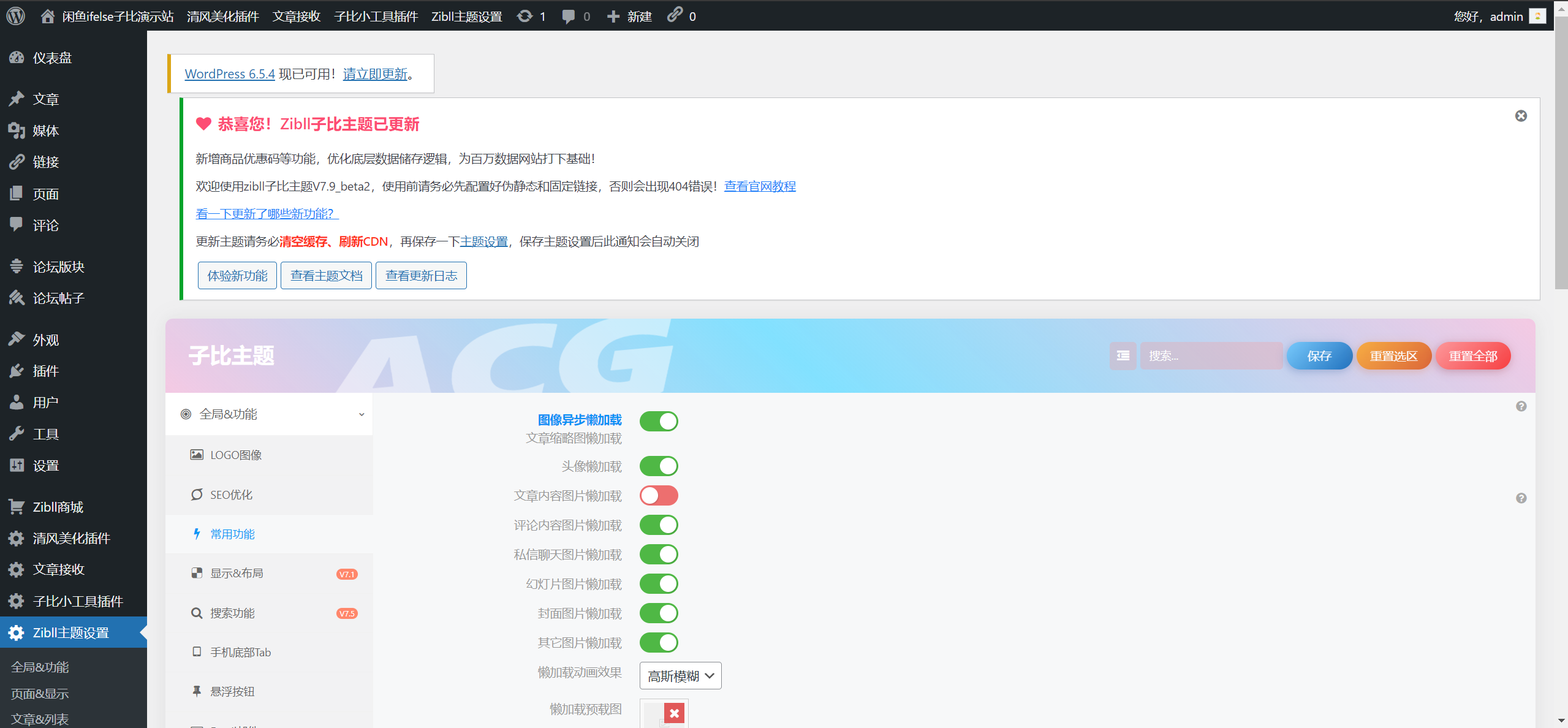Click the comments bubble icon in admin bar
This screenshot has width=1568, height=728.
point(569,17)
